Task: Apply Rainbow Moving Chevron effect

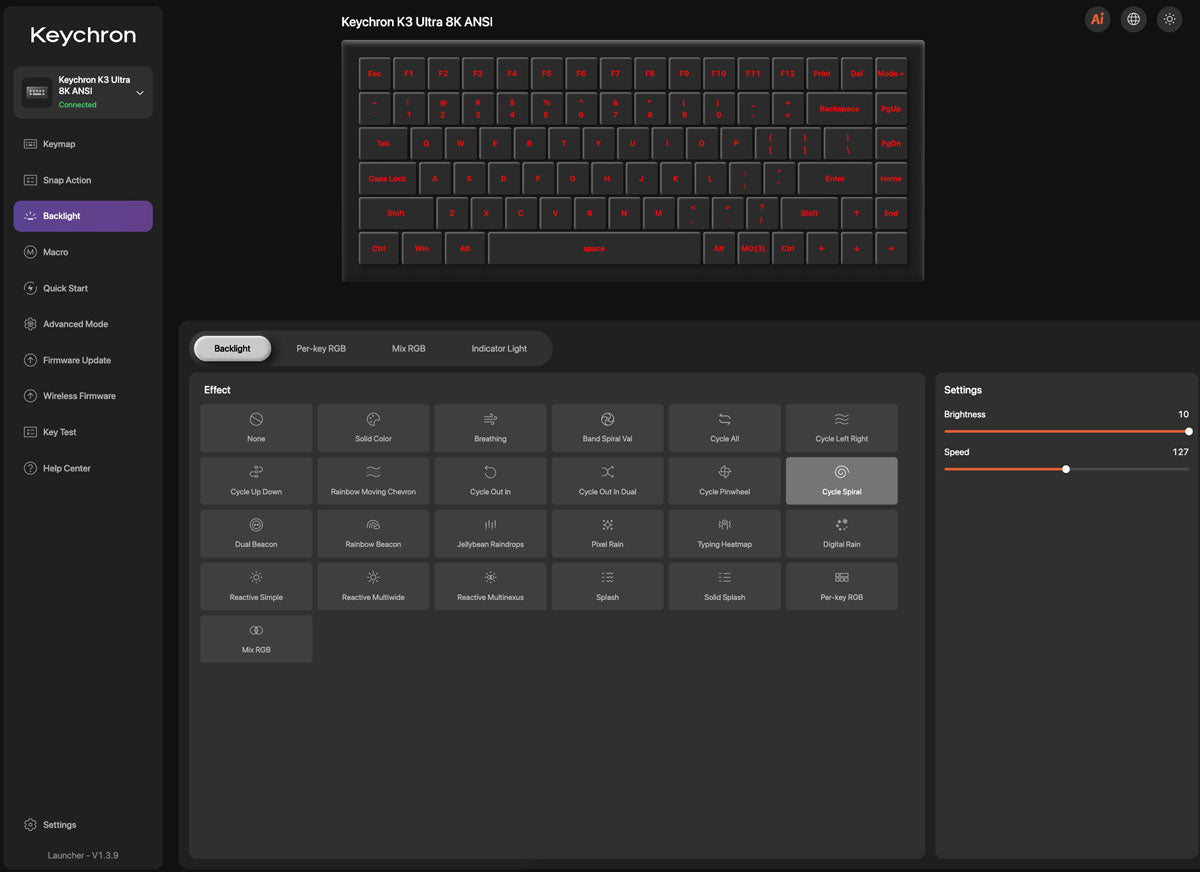Action: coord(373,481)
